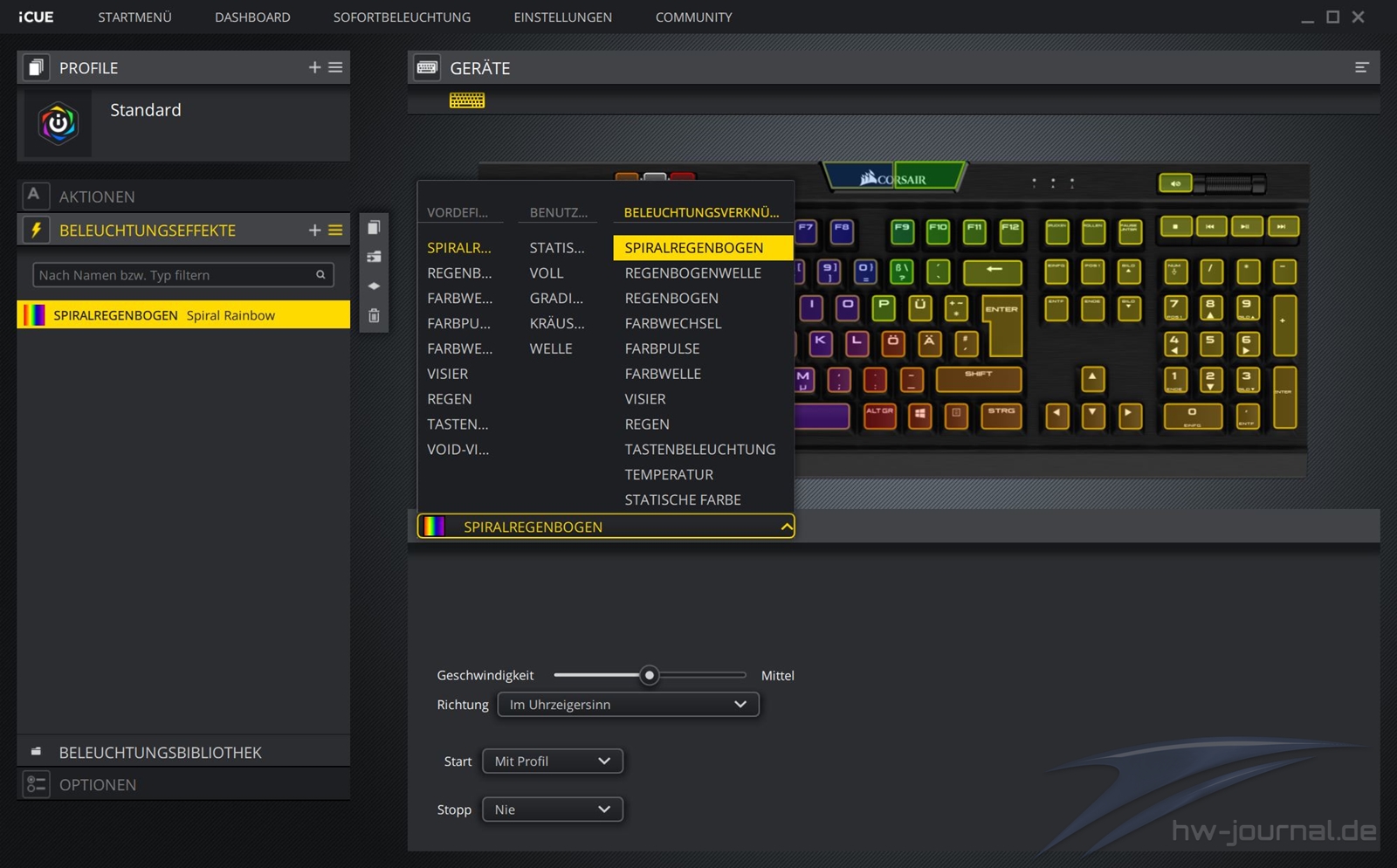
Task: Click the Corsair logo on the keyboard
Action: tap(893, 178)
